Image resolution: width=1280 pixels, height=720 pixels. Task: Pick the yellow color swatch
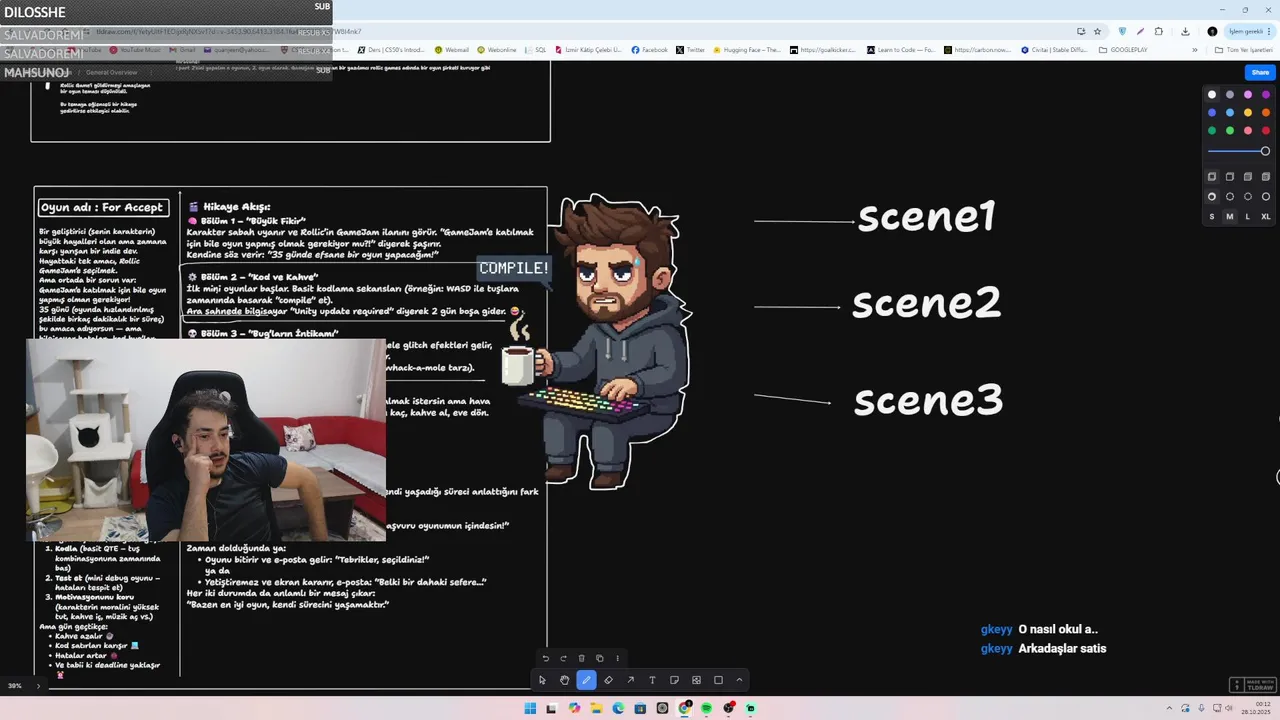[1248, 113]
